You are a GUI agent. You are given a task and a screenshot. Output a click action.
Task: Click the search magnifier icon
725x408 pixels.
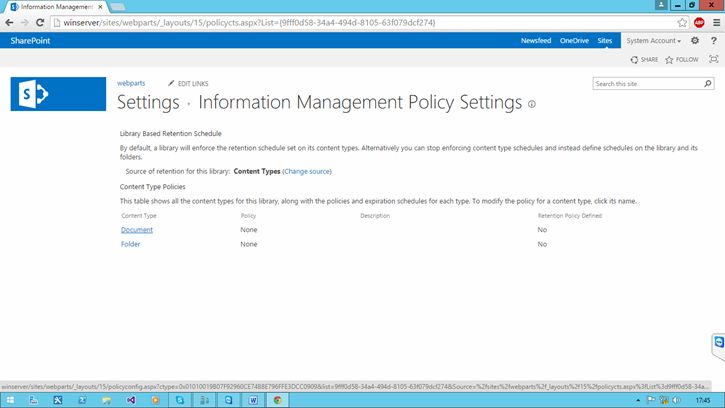tap(707, 84)
